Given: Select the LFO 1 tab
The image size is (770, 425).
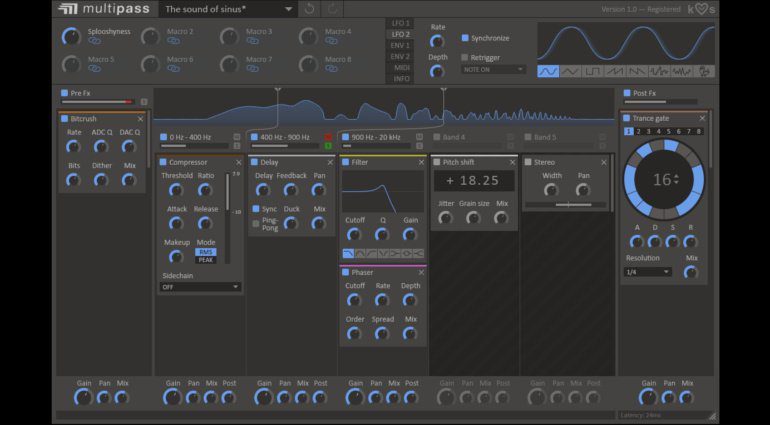Looking at the screenshot, I should click(x=401, y=23).
